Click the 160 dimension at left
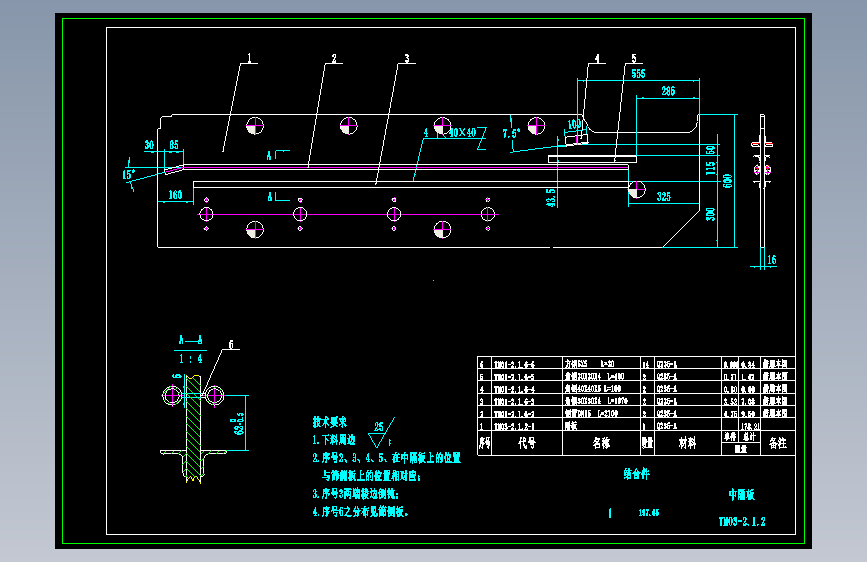The width and height of the screenshot is (867, 562). point(175,195)
